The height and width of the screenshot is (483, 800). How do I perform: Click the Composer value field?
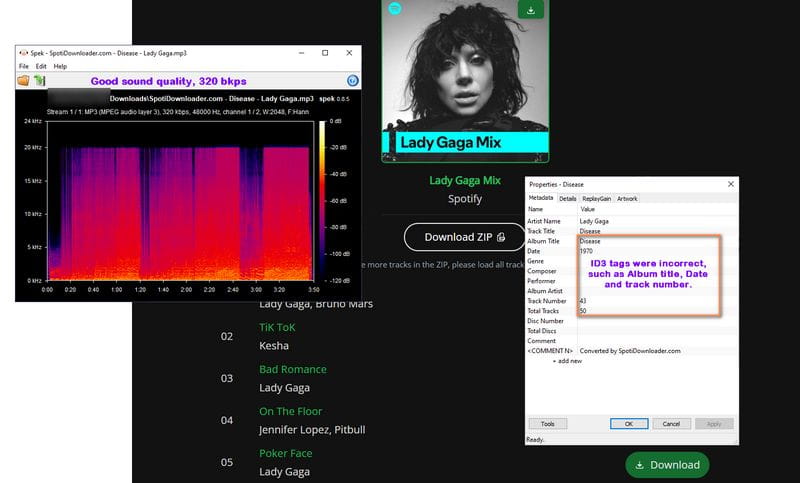(657, 271)
